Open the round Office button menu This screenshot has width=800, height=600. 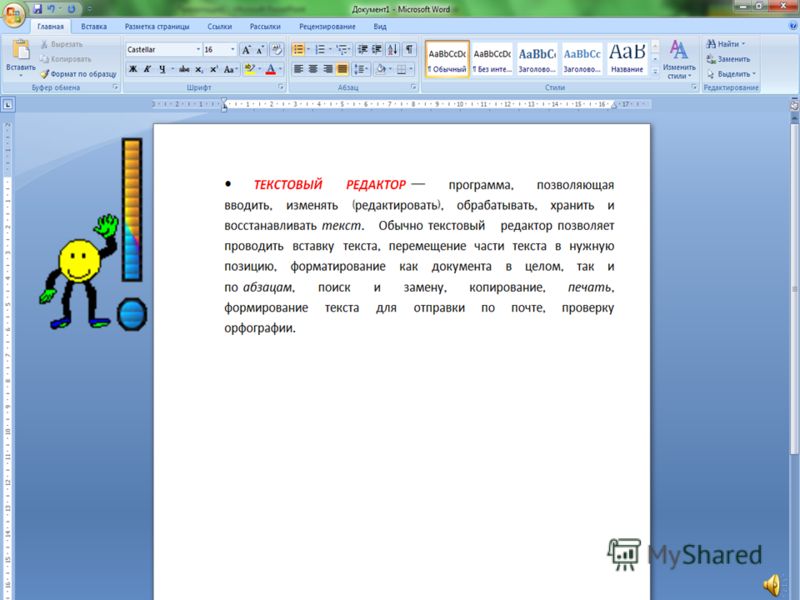[x=14, y=14]
